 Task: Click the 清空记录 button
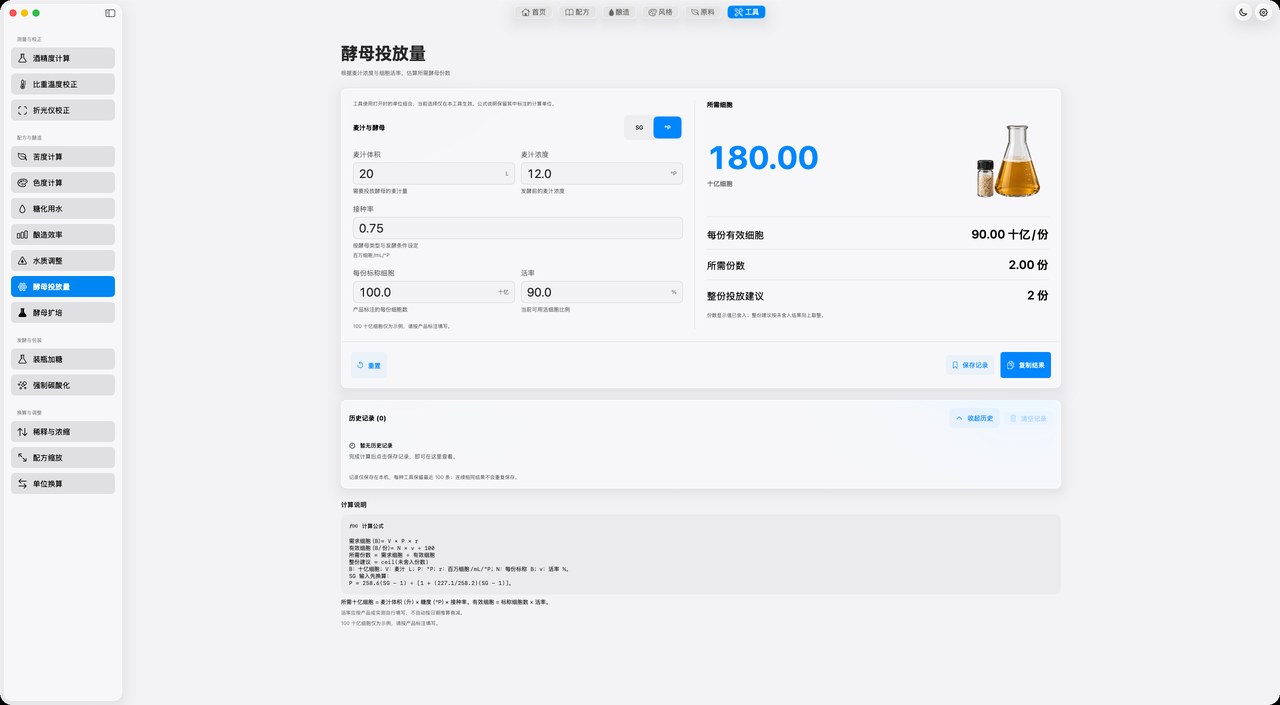1029,418
